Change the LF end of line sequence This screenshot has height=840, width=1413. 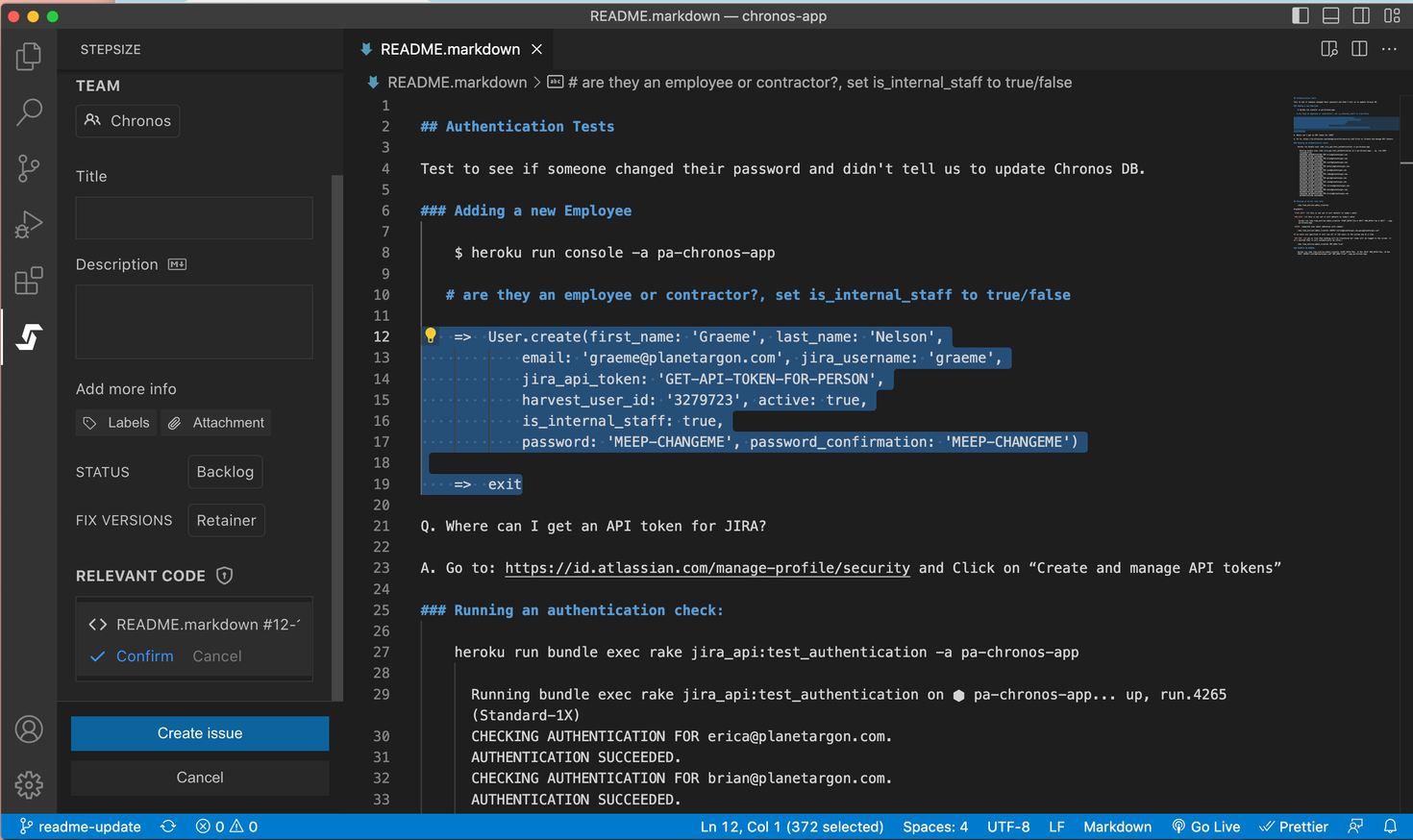coord(1056,827)
